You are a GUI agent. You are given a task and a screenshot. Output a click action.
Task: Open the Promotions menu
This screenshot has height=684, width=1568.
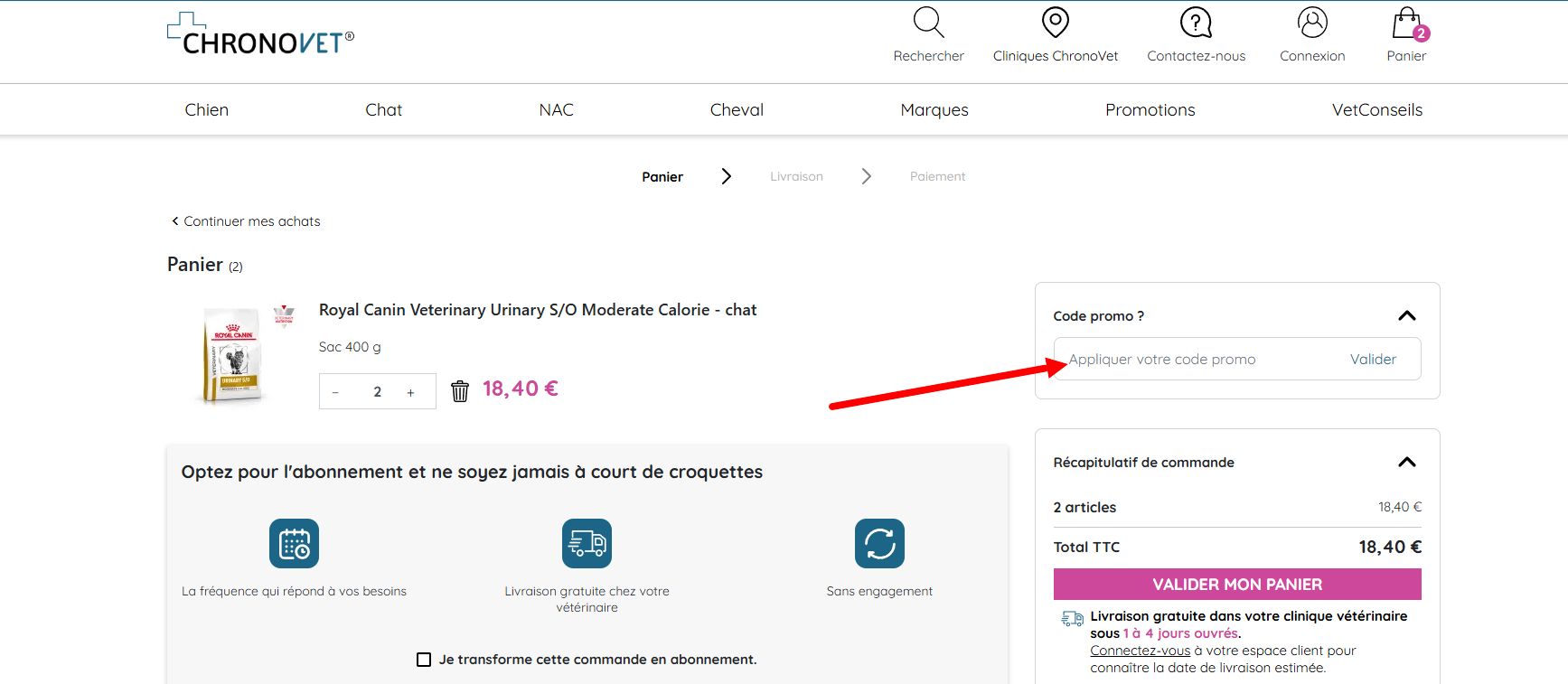[1150, 110]
